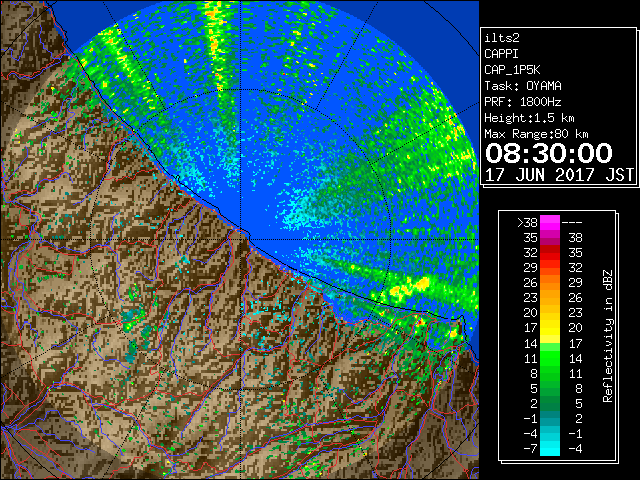This screenshot has height=480, width=640.
Task: Click the magenta >38 dBZ color swatch
Action: (x=550, y=223)
